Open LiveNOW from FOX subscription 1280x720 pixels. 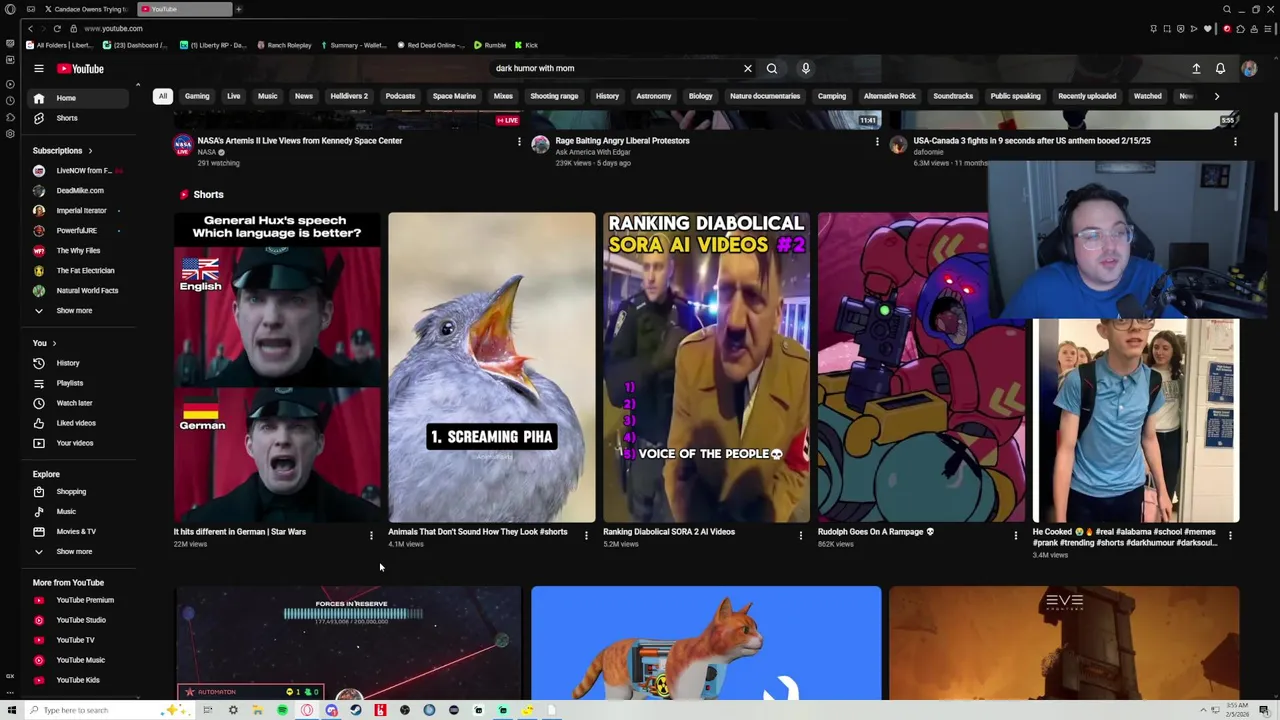pyautogui.click(x=78, y=170)
